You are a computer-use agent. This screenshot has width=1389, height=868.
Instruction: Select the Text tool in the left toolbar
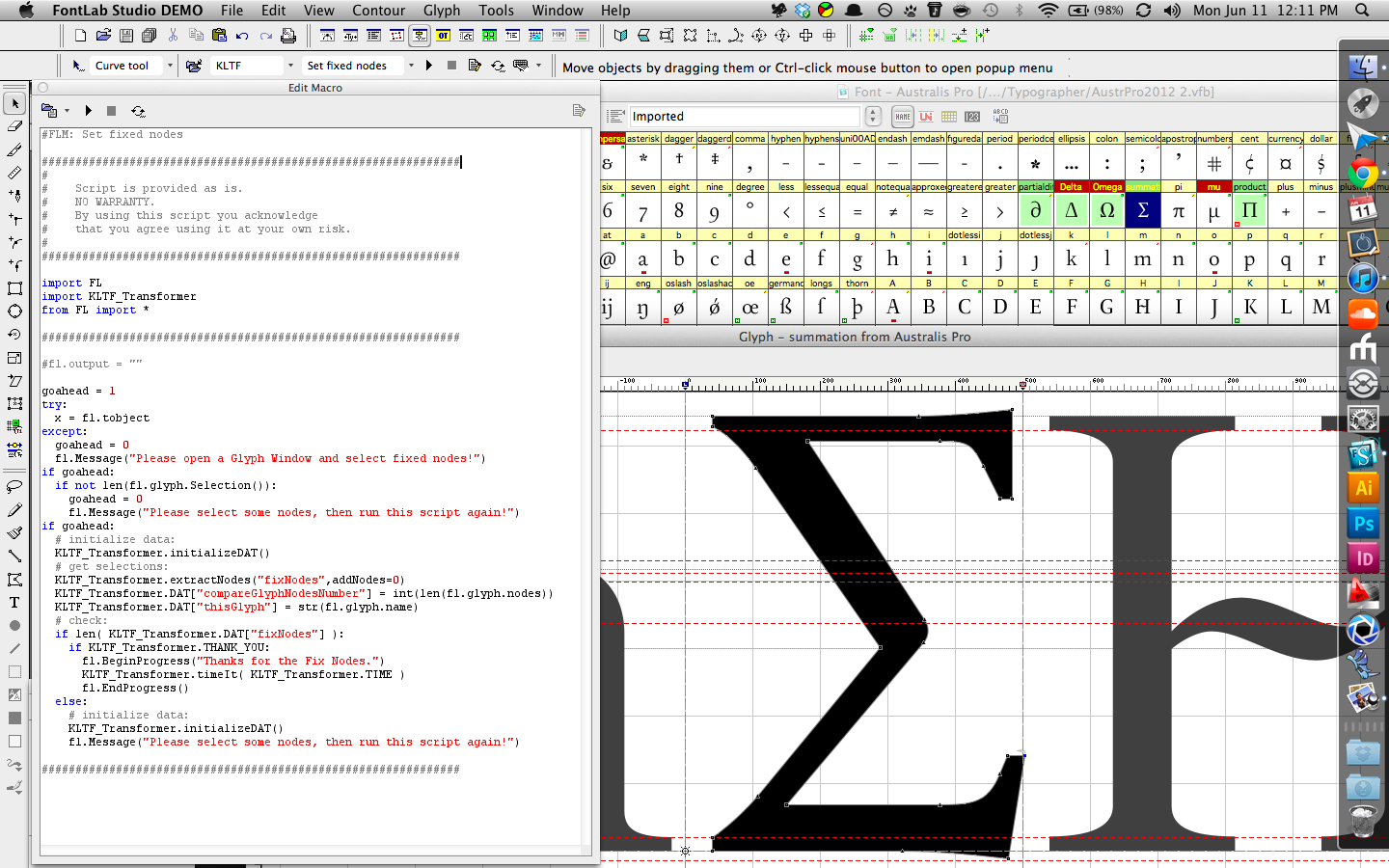pyautogui.click(x=14, y=600)
